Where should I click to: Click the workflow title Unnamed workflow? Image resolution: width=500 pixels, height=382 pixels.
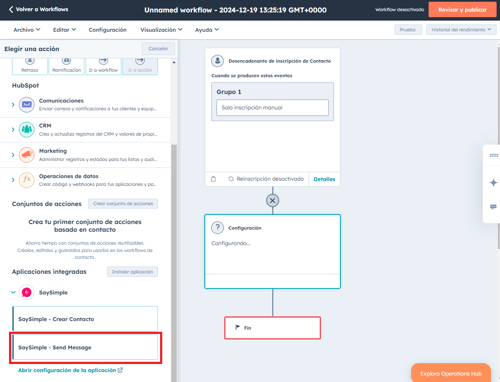pos(235,10)
